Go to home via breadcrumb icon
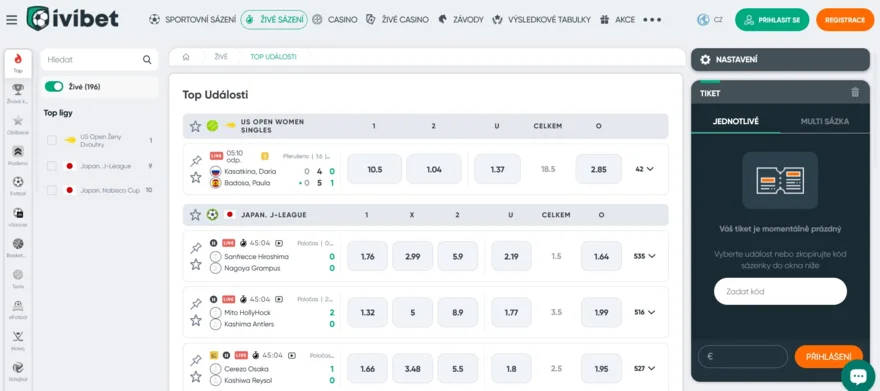 click(x=186, y=57)
